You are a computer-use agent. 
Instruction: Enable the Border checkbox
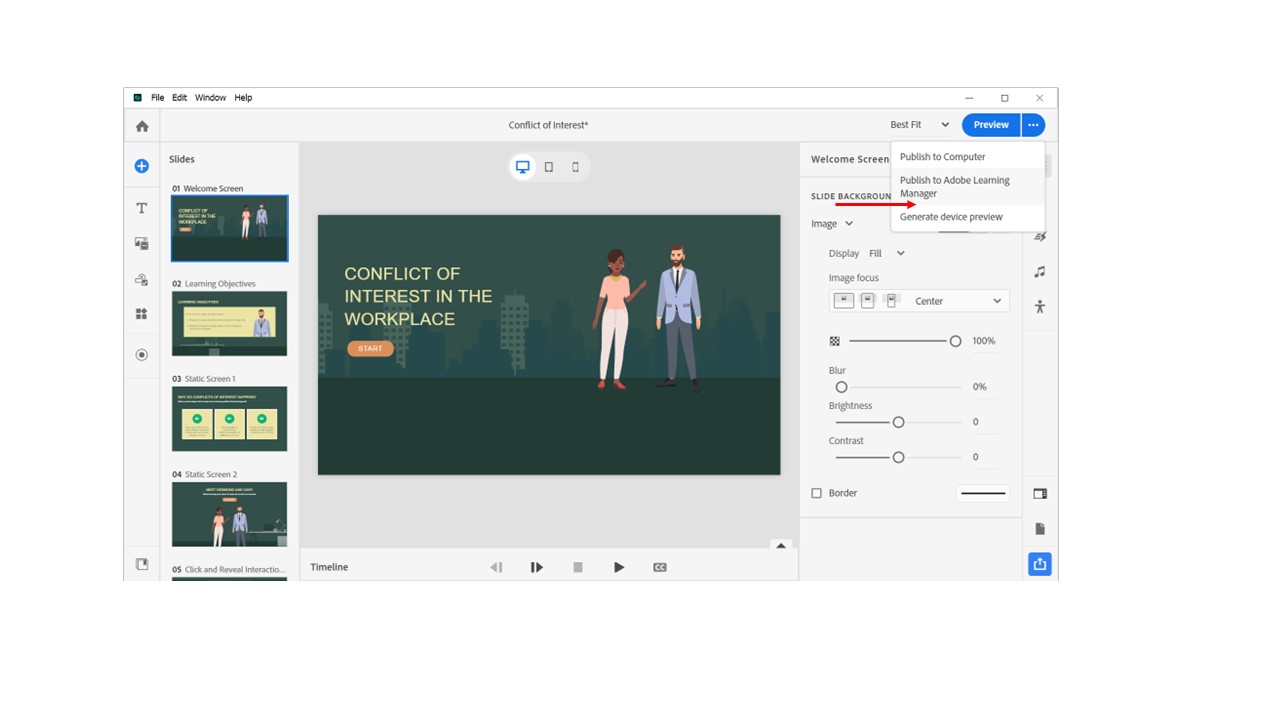tap(816, 493)
